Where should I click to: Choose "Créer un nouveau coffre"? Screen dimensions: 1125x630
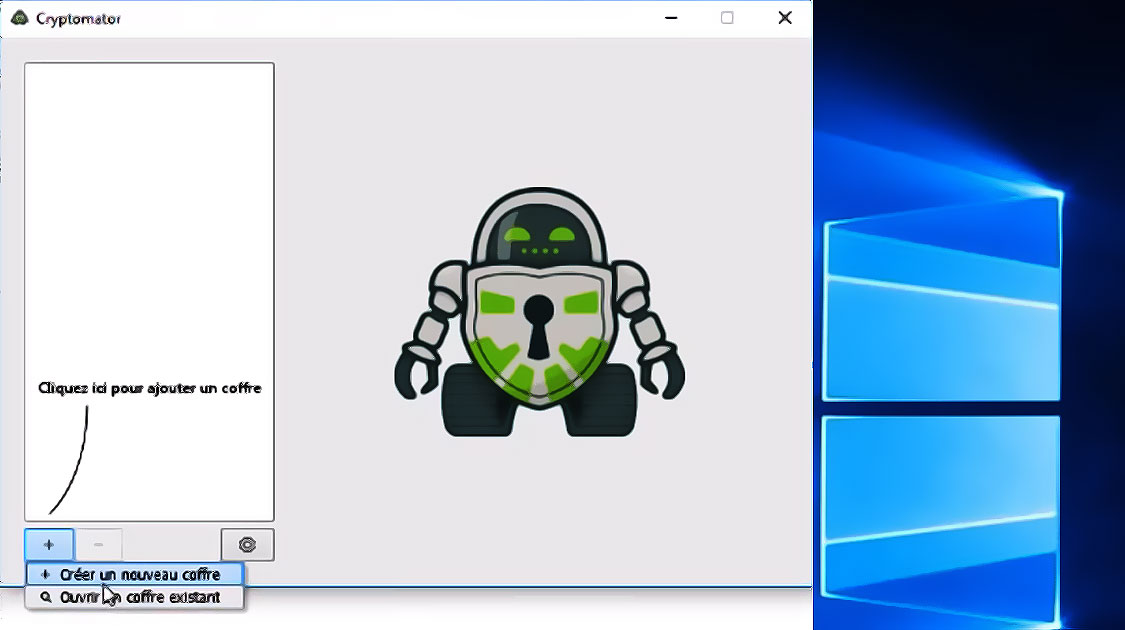point(135,575)
